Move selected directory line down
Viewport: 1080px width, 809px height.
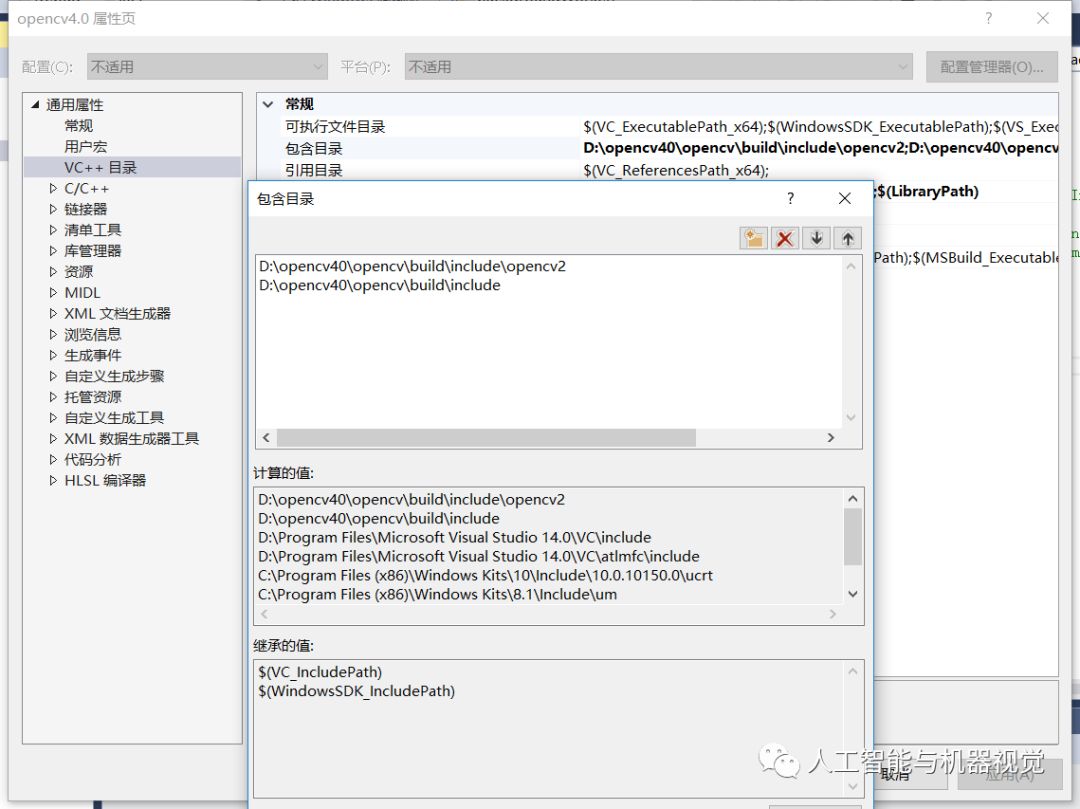point(816,239)
